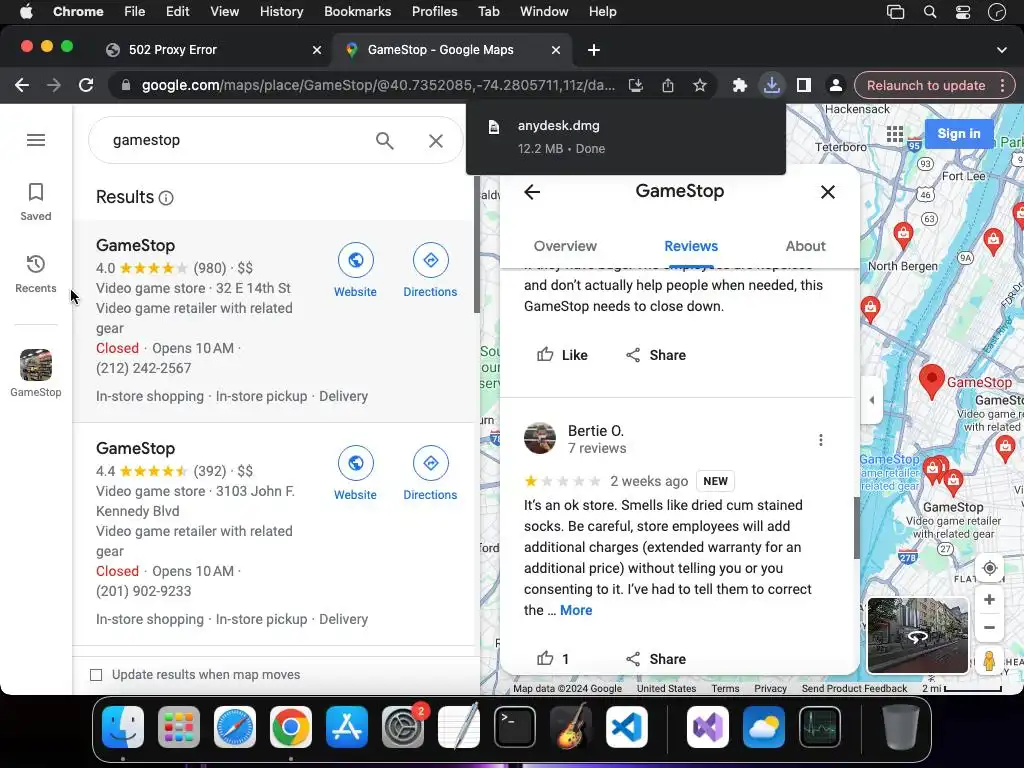Collapse the side panel with the arrow handle
1024x768 pixels.
871,400
